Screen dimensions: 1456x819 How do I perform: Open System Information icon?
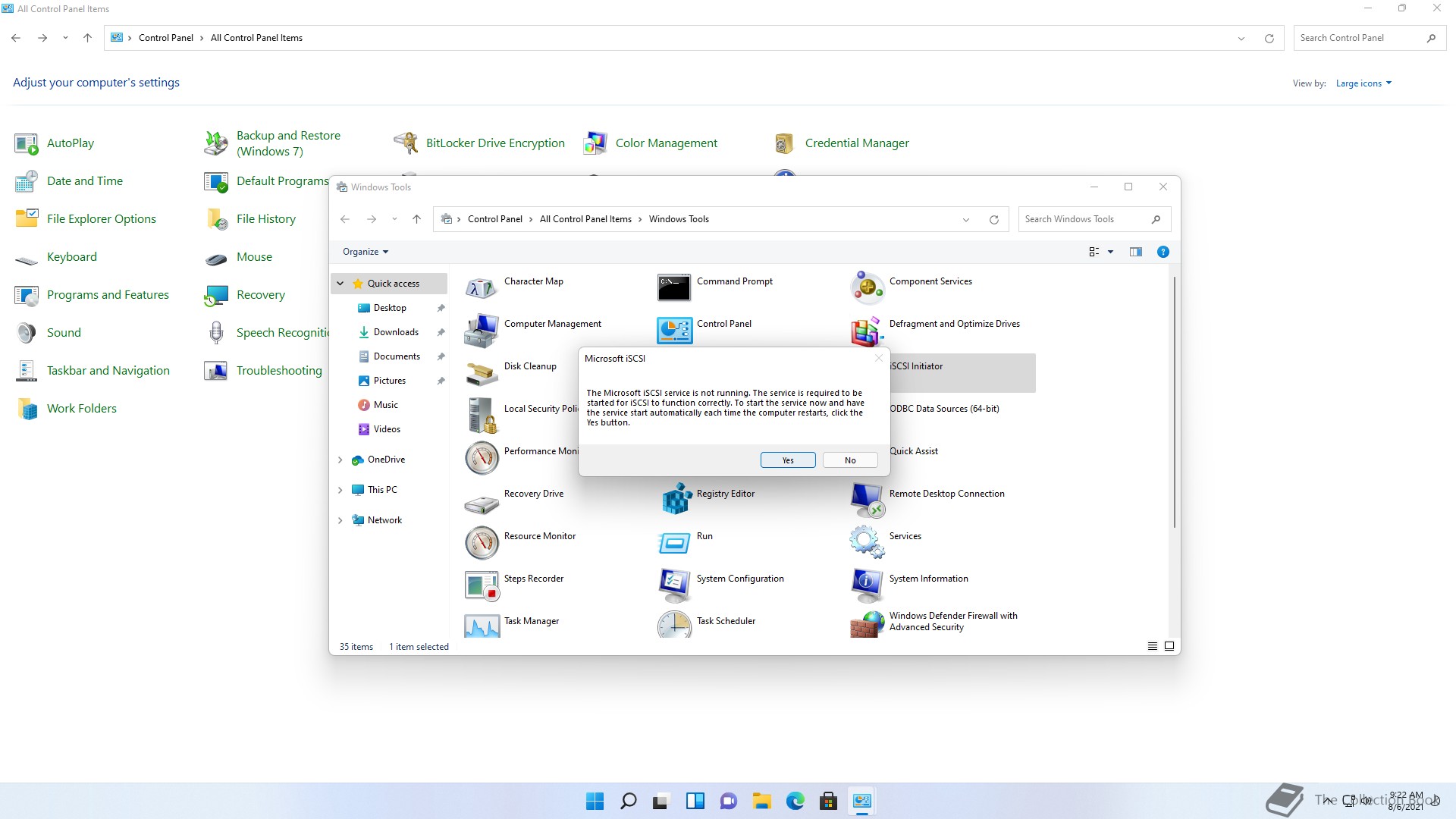(x=867, y=585)
